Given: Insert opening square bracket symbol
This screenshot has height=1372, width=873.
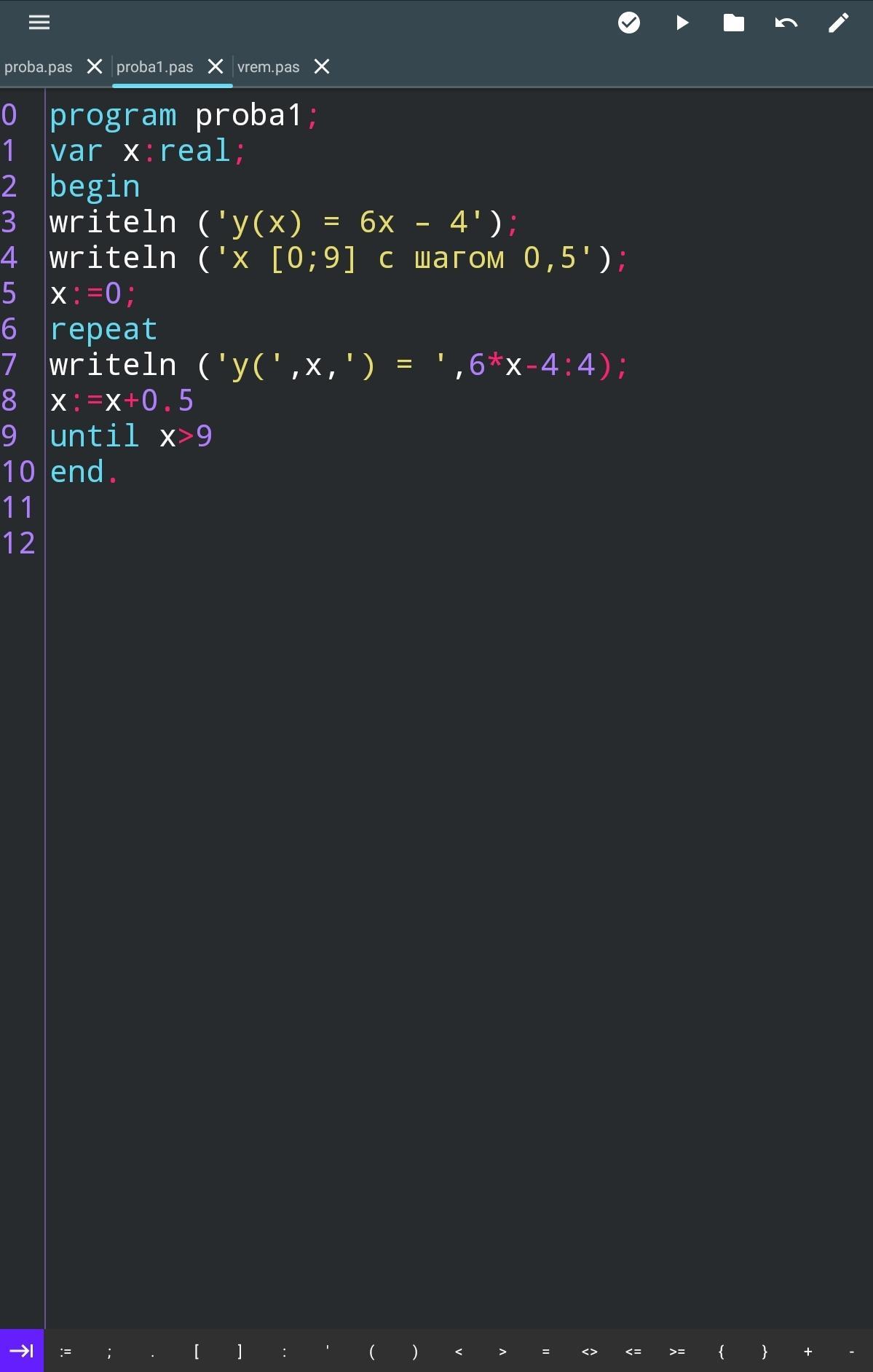Looking at the screenshot, I should click(197, 1352).
